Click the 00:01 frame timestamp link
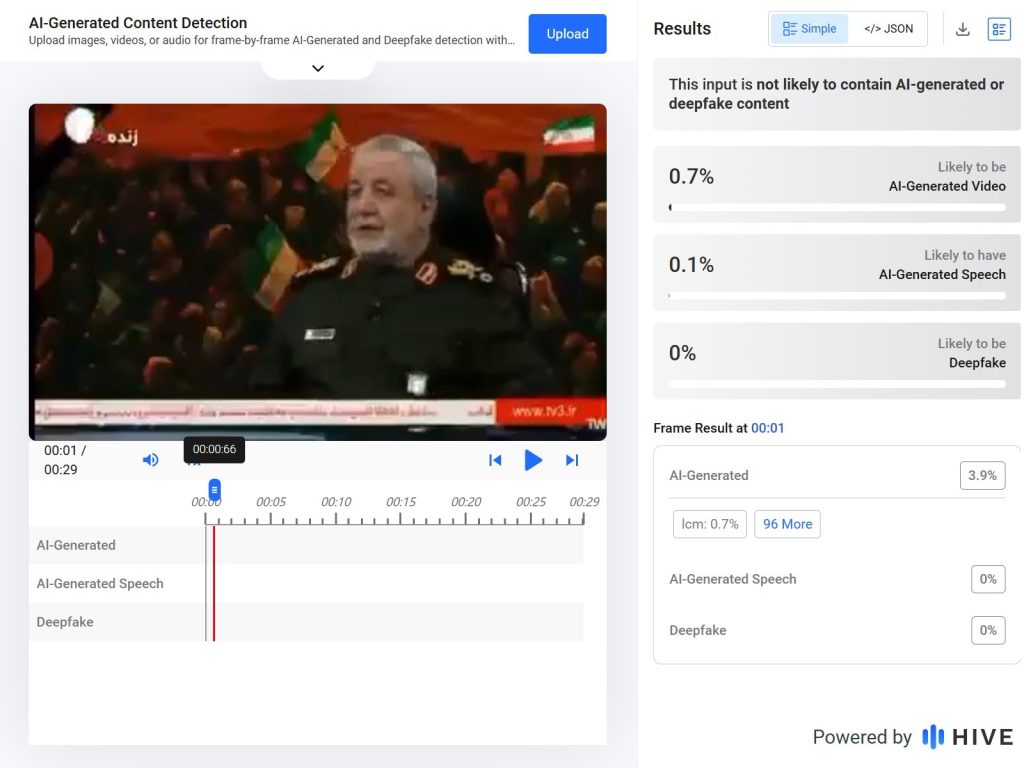The height and width of the screenshot is (768, 1024). [x=768, y=428]
